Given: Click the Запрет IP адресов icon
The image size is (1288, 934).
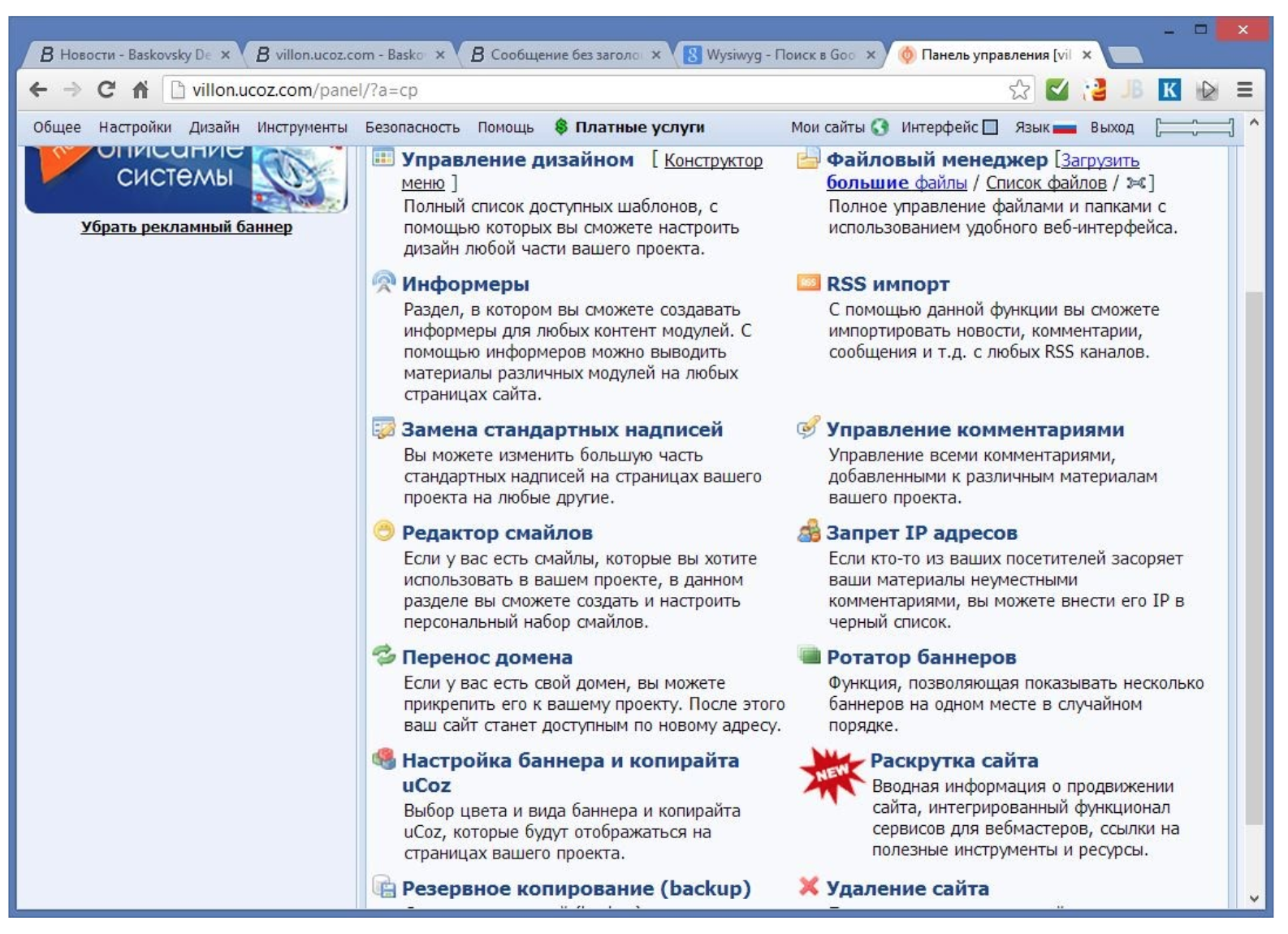Looking at the screenshot, I should coord(808,530).
